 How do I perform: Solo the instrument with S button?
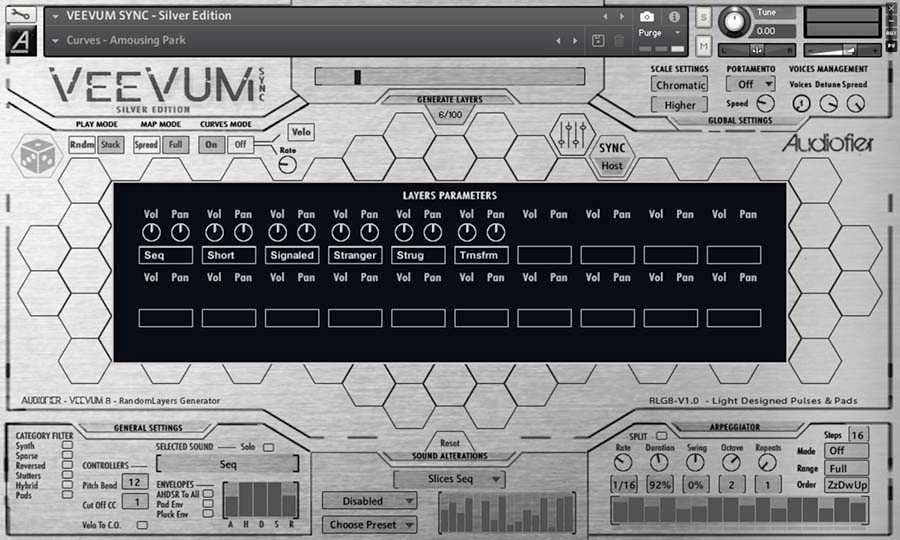(704, 18)
